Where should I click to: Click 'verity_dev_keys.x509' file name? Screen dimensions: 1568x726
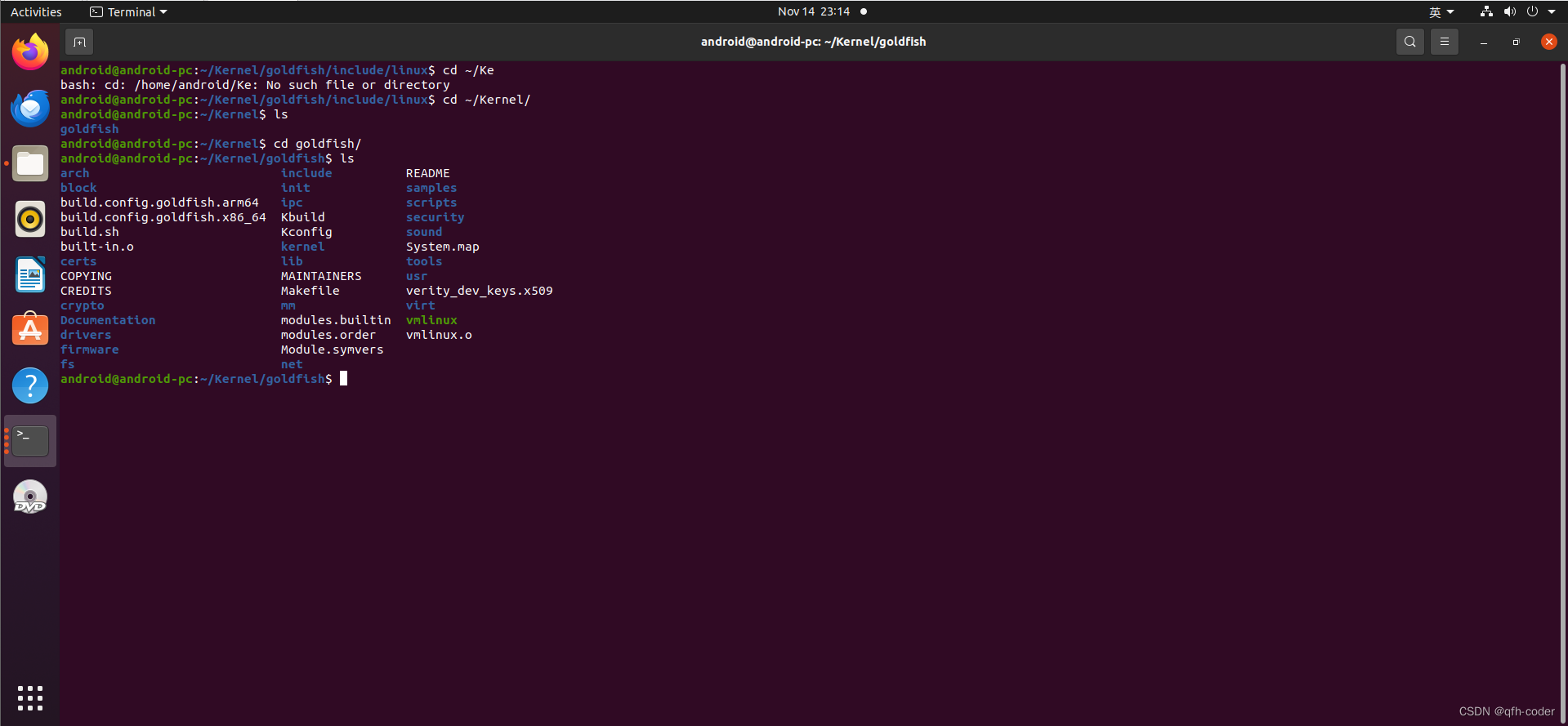[x=480, y=291]
